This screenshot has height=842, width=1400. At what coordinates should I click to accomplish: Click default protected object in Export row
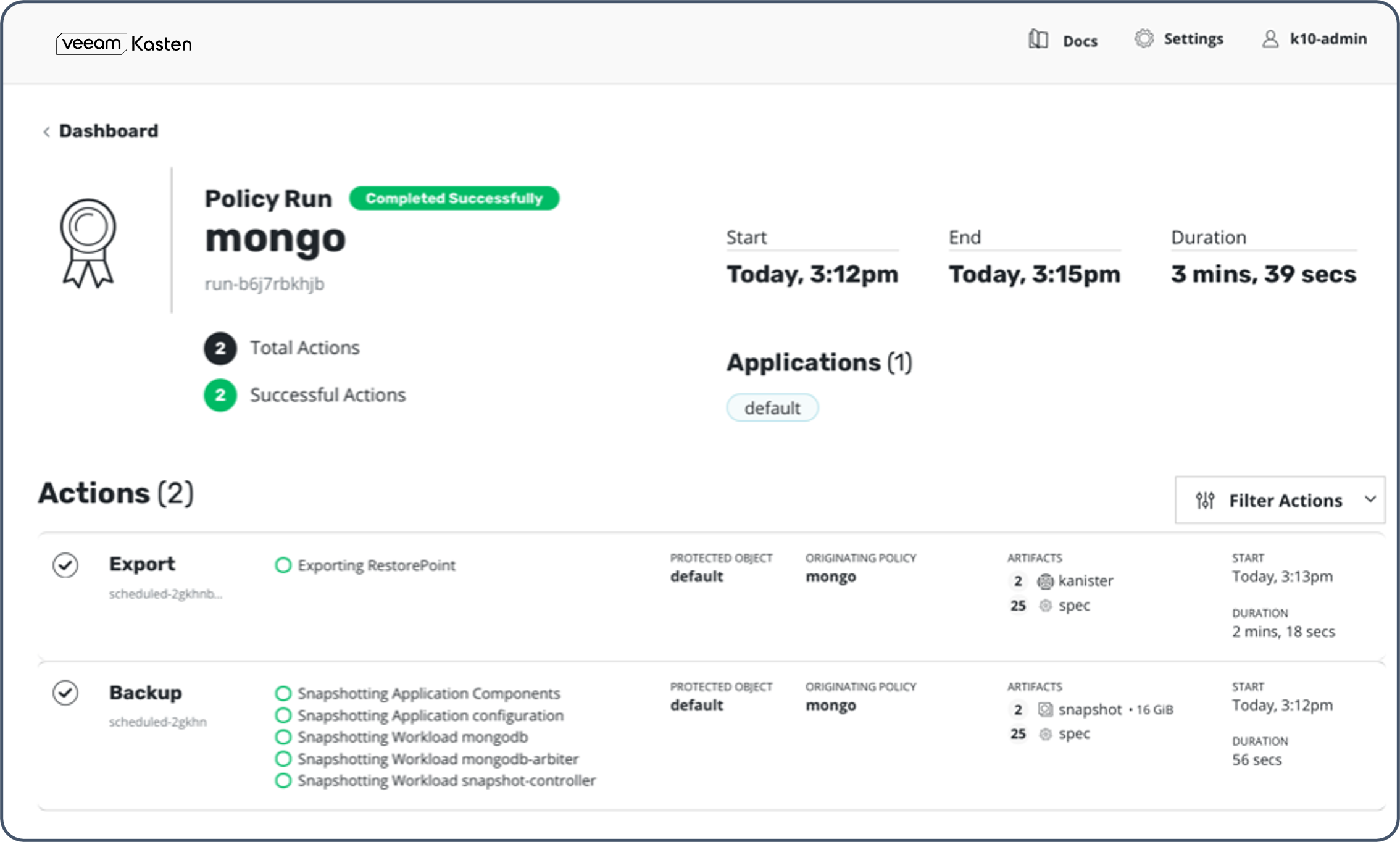click(x=697, y=576)
